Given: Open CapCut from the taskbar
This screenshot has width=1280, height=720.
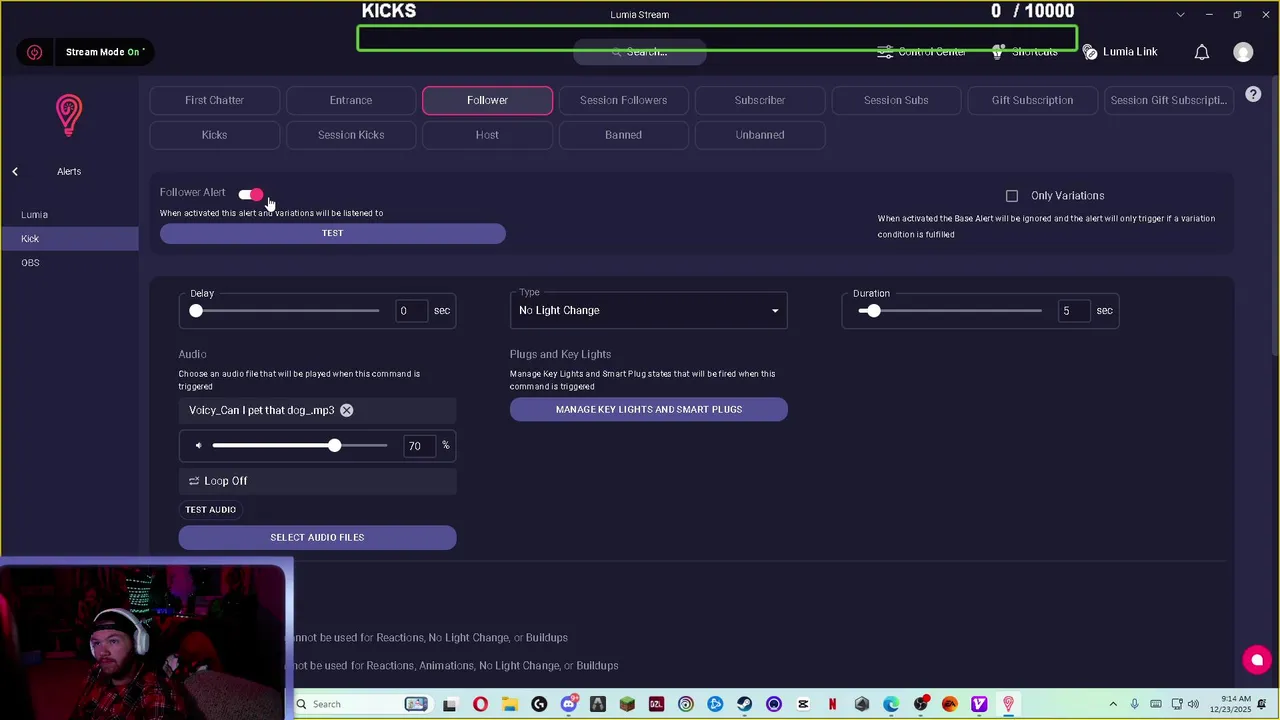Looking at the screenshot, I should [803, 704].
